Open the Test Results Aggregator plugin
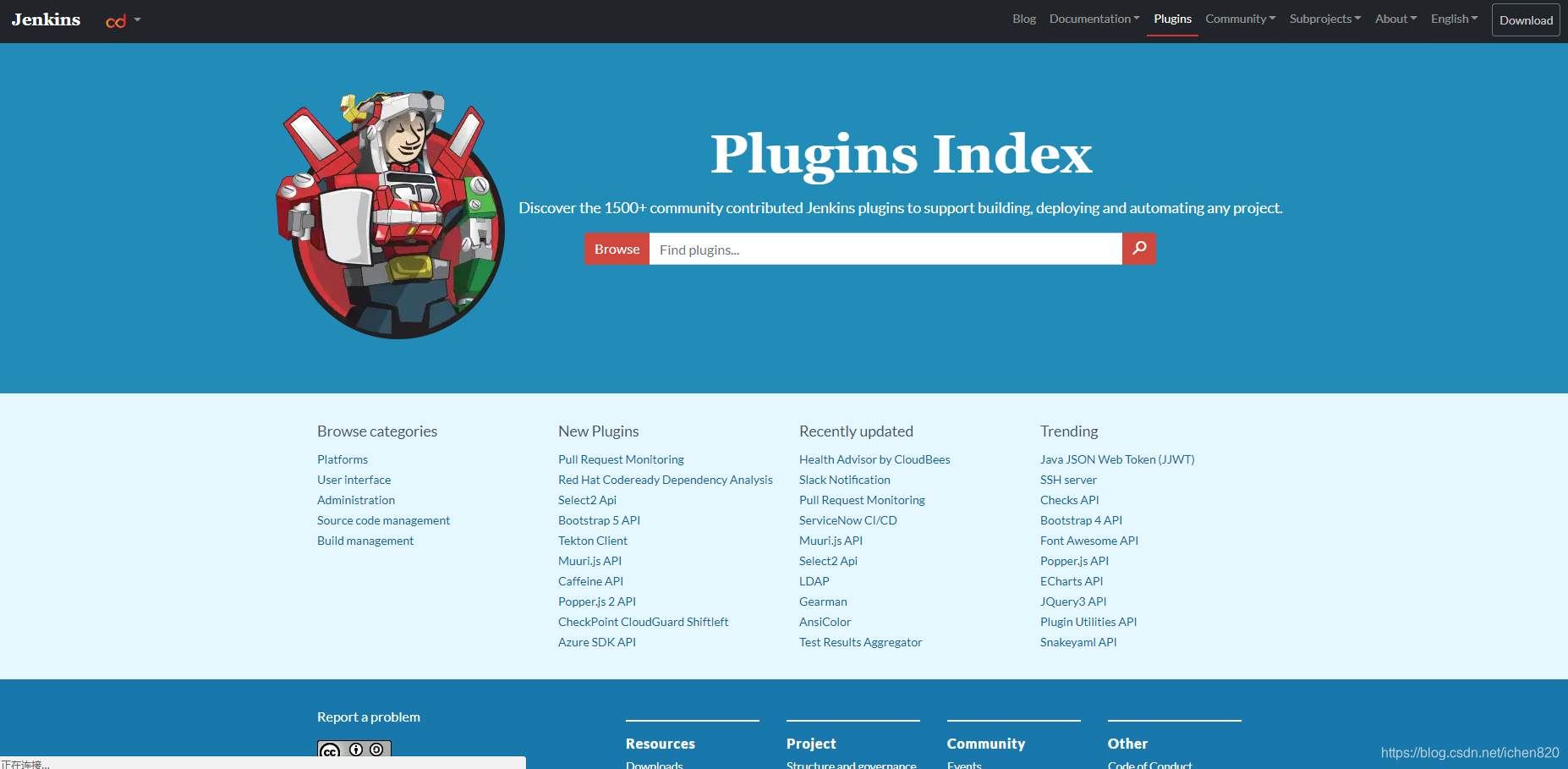Image resolution: width=1568 pixels, height=769 pixels. pyautogui.click(x=860, y=642)
